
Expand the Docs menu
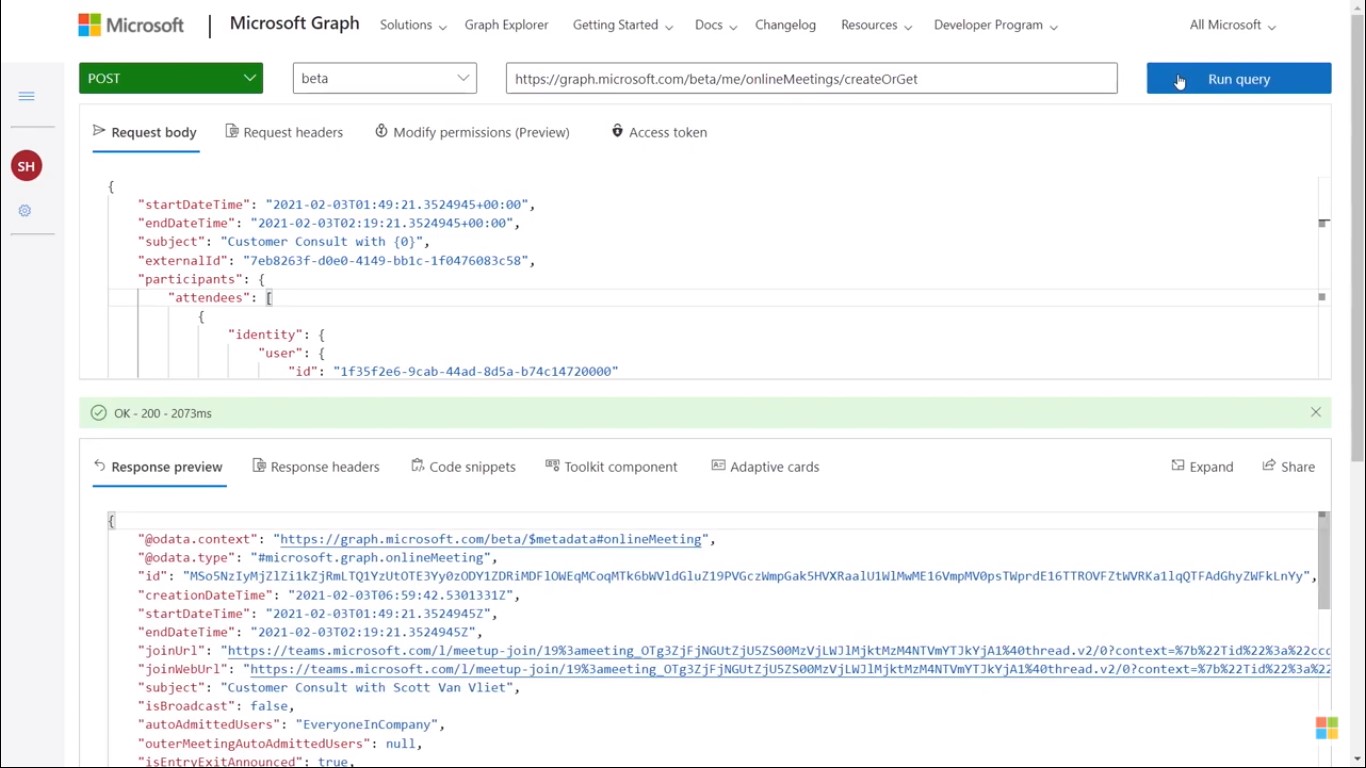(x=715, y=25)
